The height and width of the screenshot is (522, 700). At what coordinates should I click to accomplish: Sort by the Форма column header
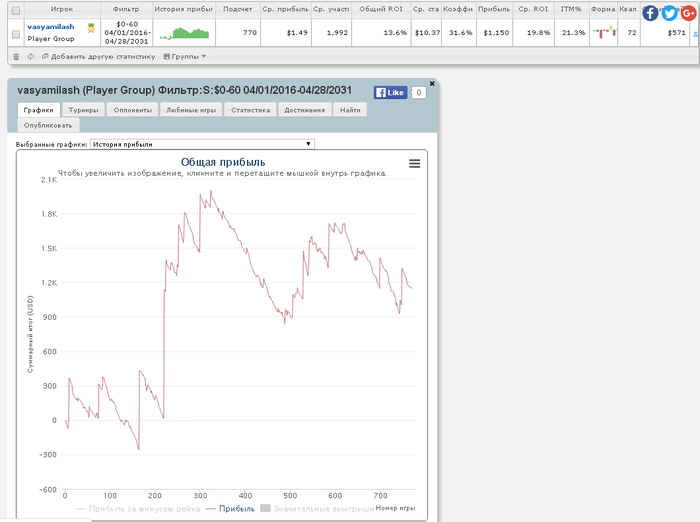point(603,9)
